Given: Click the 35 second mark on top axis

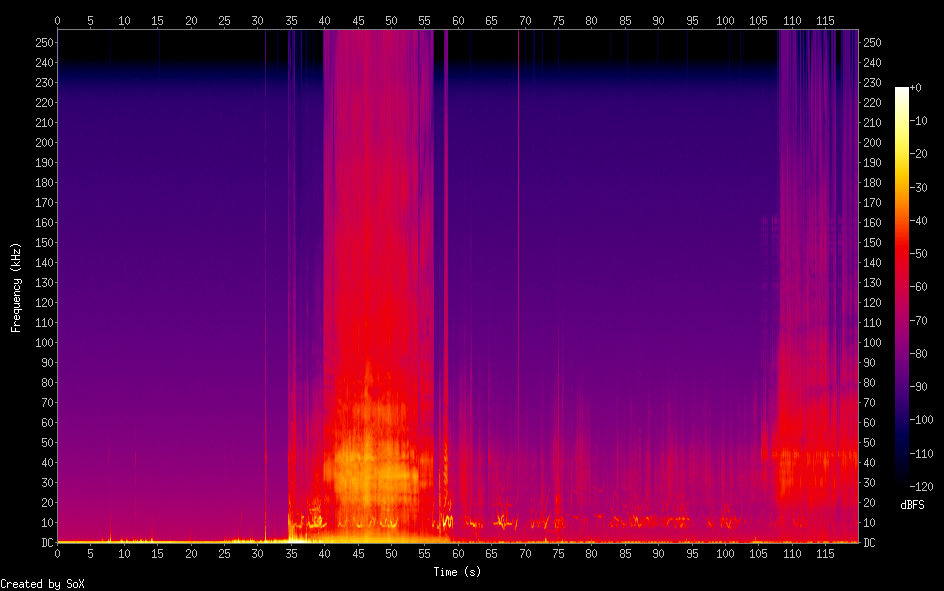Looking at the screenshot, I should (291, 19).
